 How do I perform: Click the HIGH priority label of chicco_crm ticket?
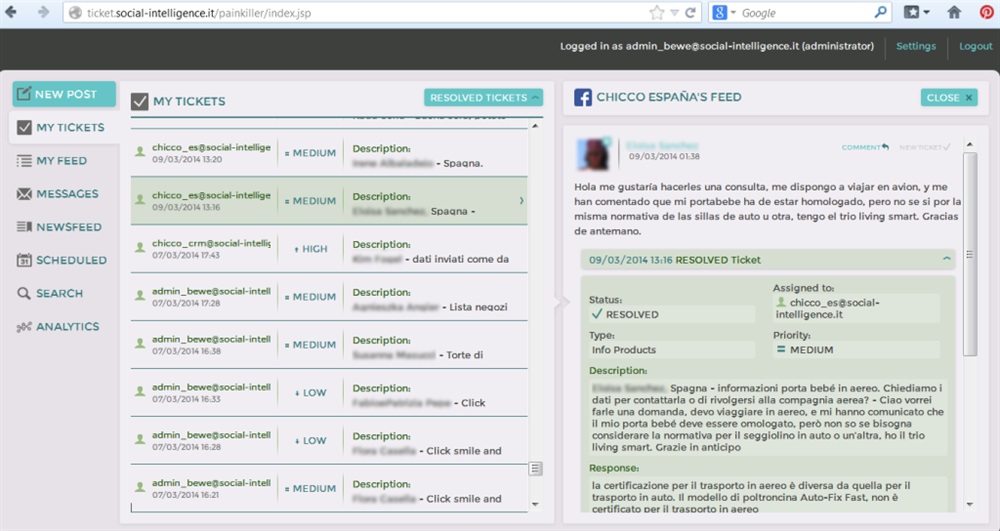311,249
